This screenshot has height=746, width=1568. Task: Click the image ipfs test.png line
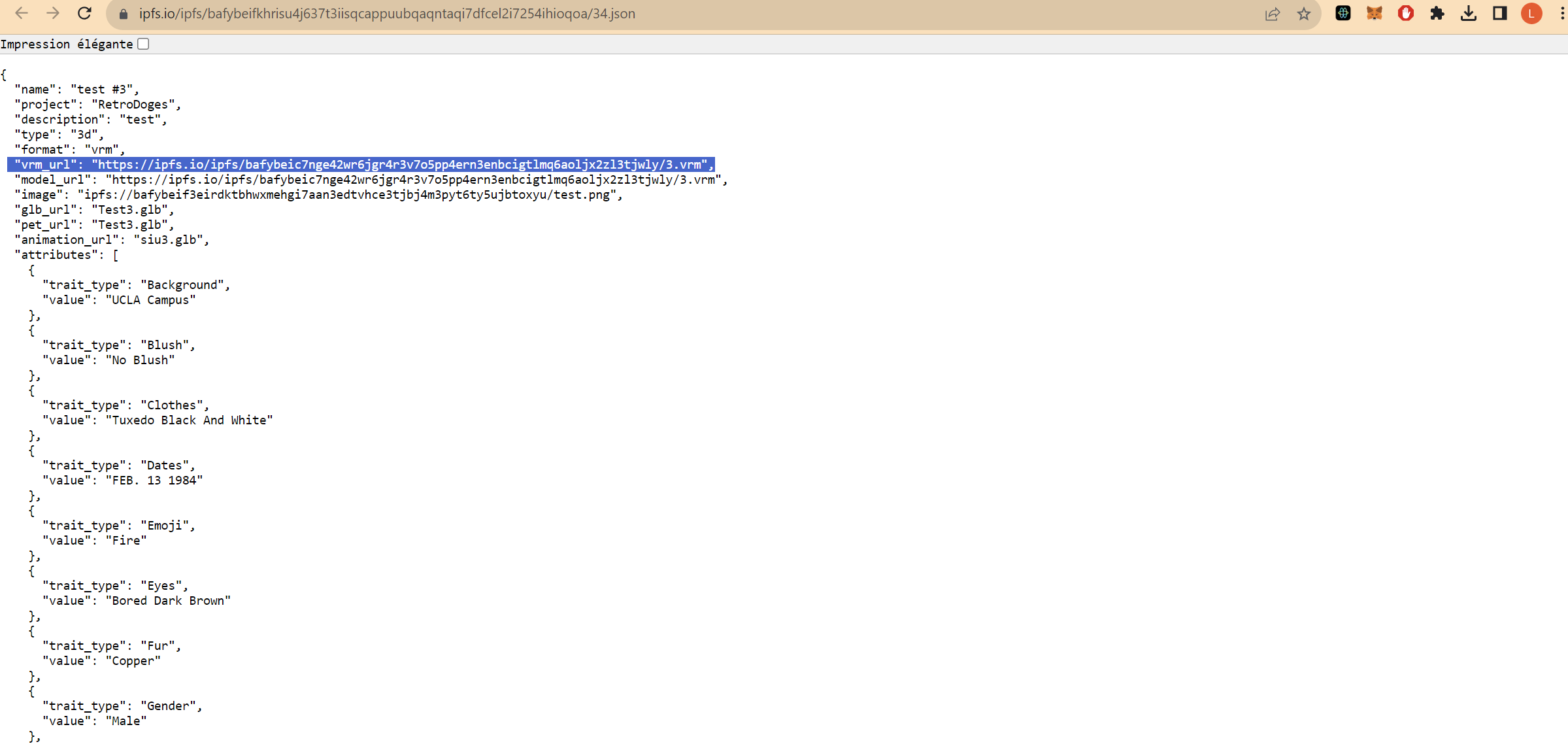[319, 195]
